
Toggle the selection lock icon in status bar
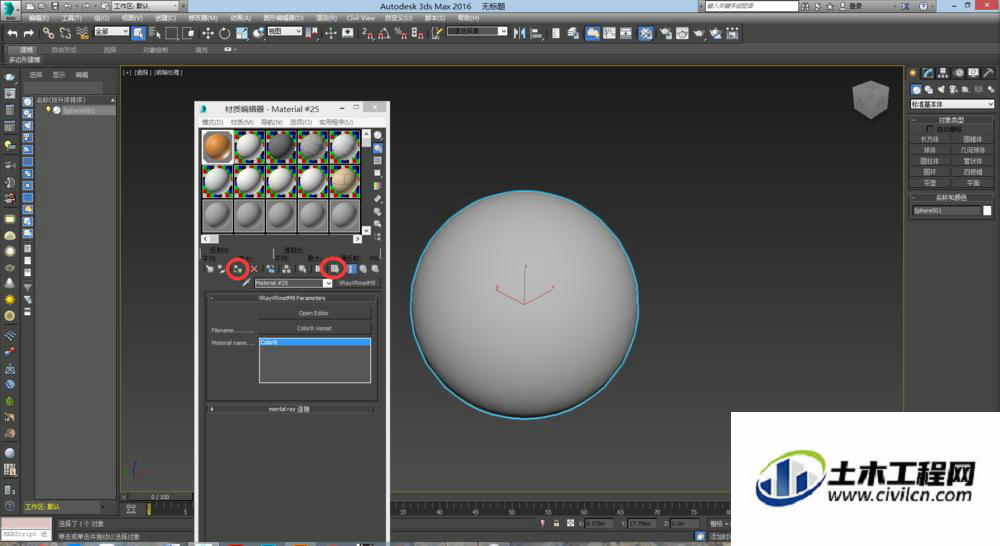(556, 523)
